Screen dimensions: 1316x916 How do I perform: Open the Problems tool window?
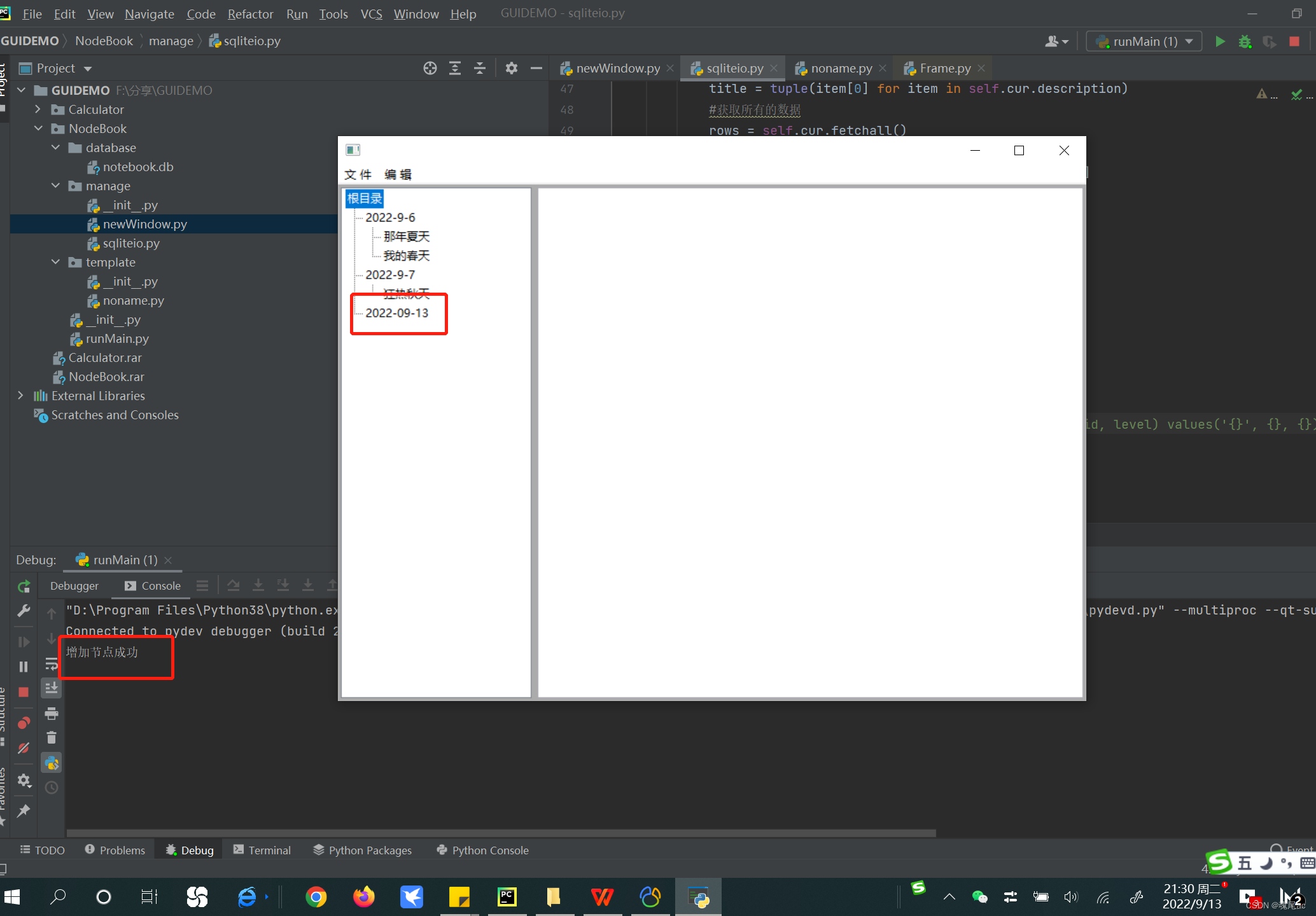click(115, 850)
